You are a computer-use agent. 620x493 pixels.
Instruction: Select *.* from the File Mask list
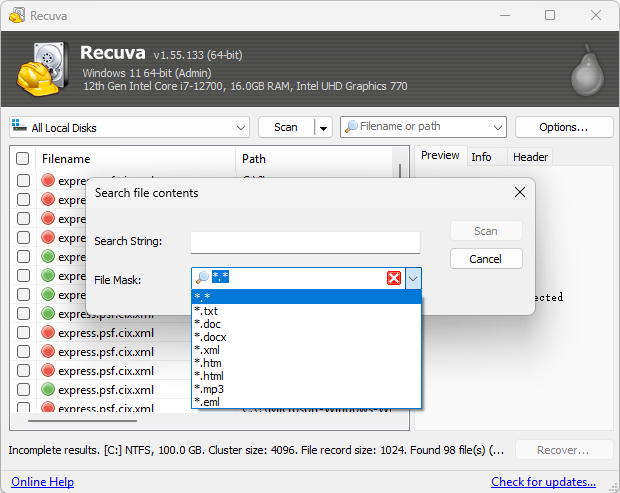click(306, 297)
